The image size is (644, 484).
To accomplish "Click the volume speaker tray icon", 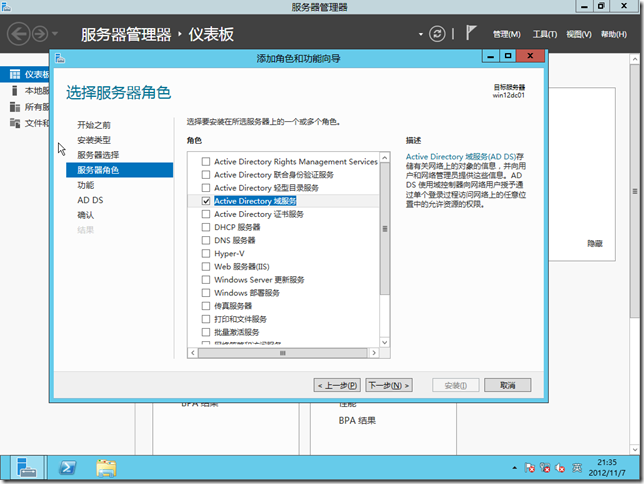I will pos(560,468).
